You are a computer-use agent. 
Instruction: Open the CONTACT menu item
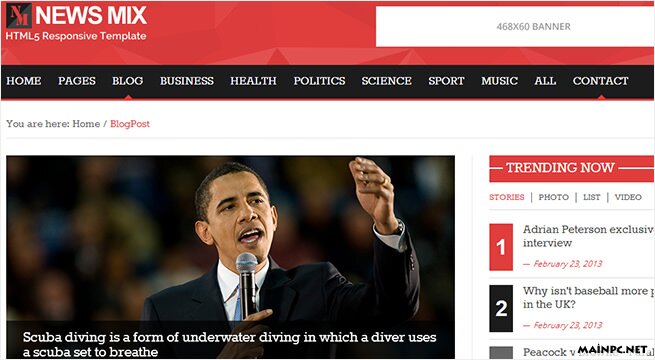(x=600, y=81)
